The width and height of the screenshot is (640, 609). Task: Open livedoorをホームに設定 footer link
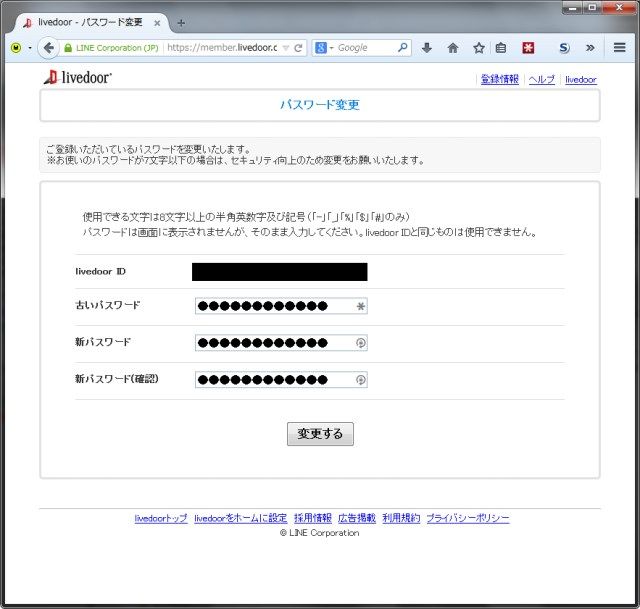[240, 518]
